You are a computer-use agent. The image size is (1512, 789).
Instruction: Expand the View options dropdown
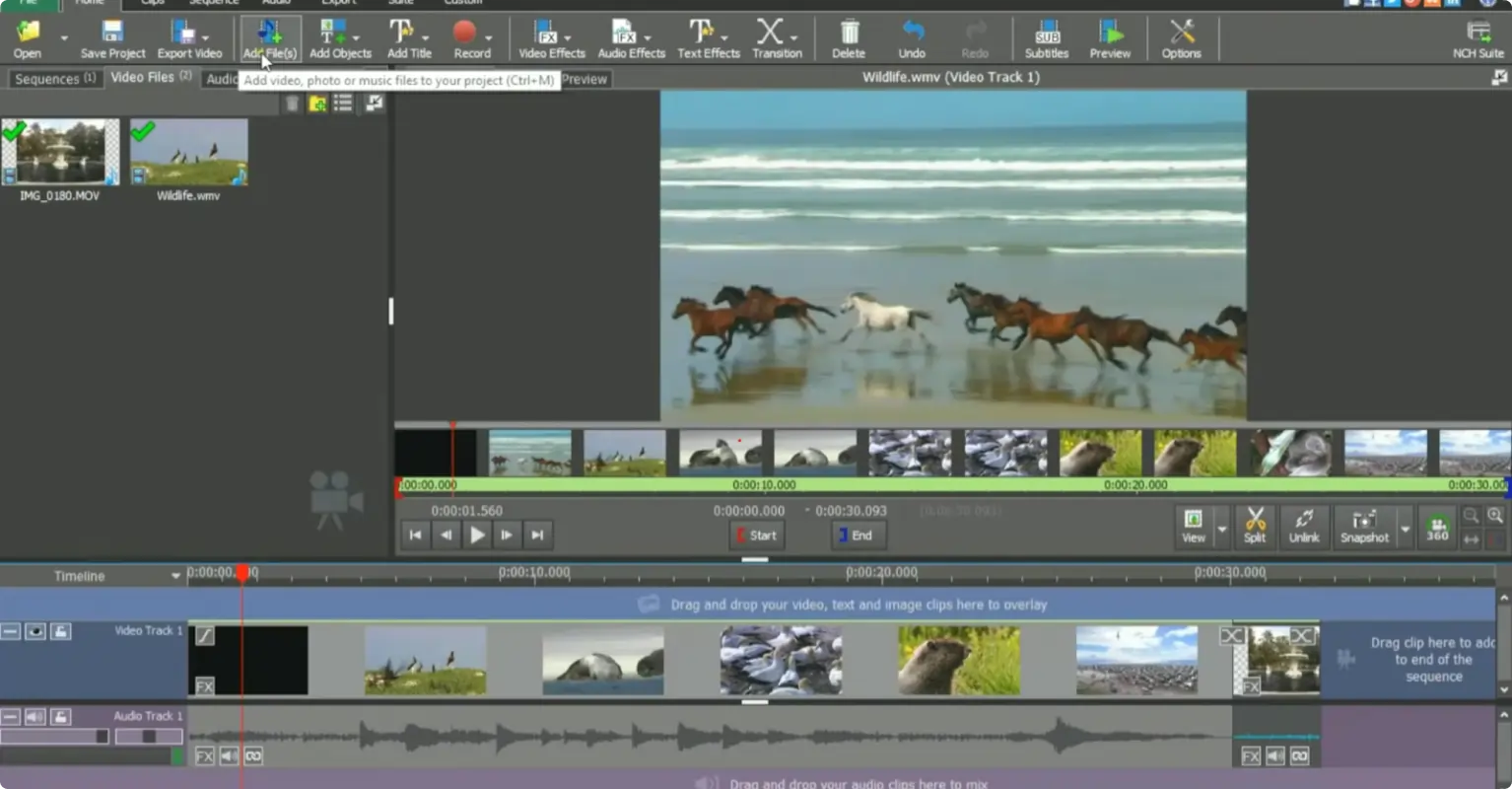coord(1221,529)
